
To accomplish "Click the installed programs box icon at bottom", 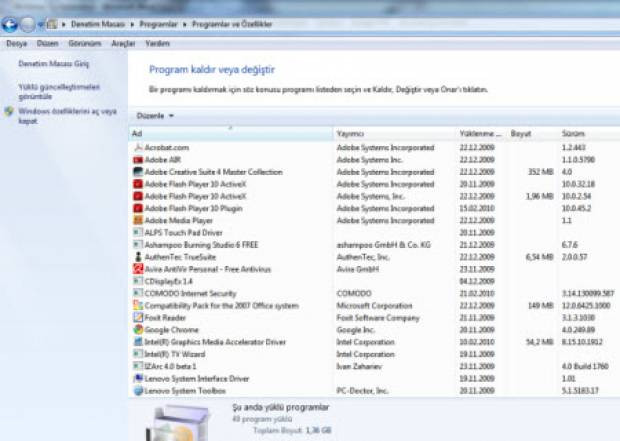I will tap(179, 422).
